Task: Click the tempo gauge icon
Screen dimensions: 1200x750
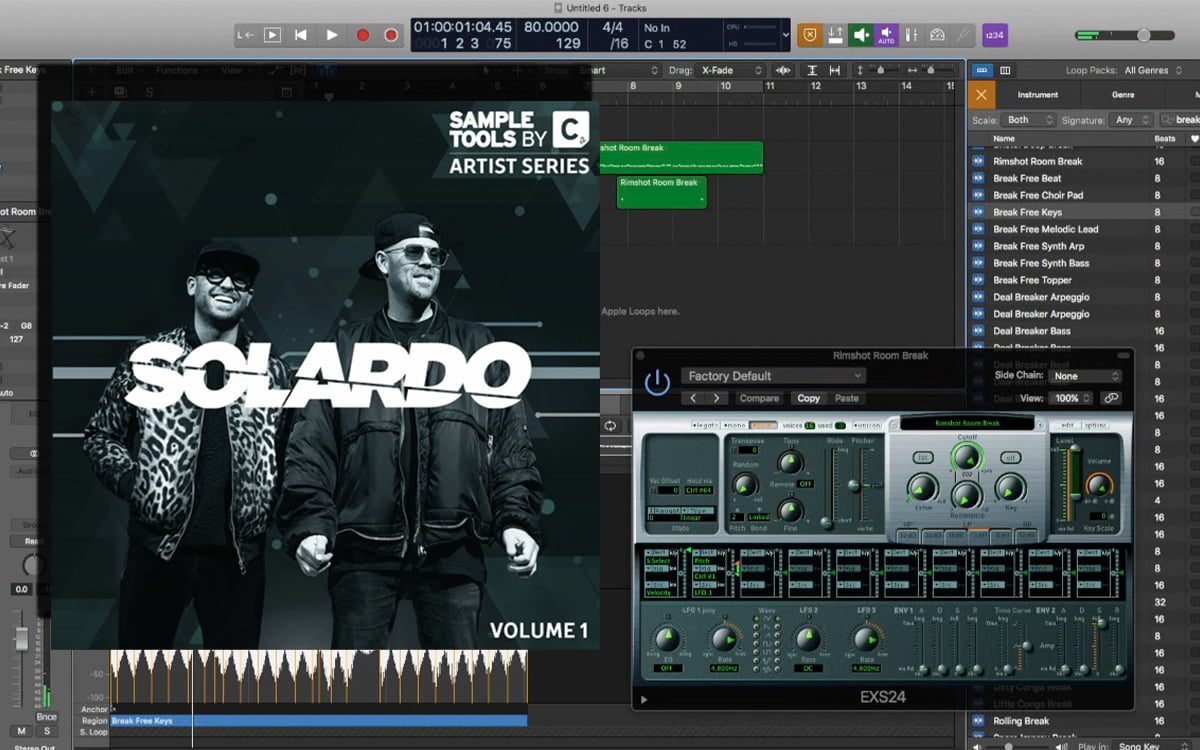Action: point(937,35)
